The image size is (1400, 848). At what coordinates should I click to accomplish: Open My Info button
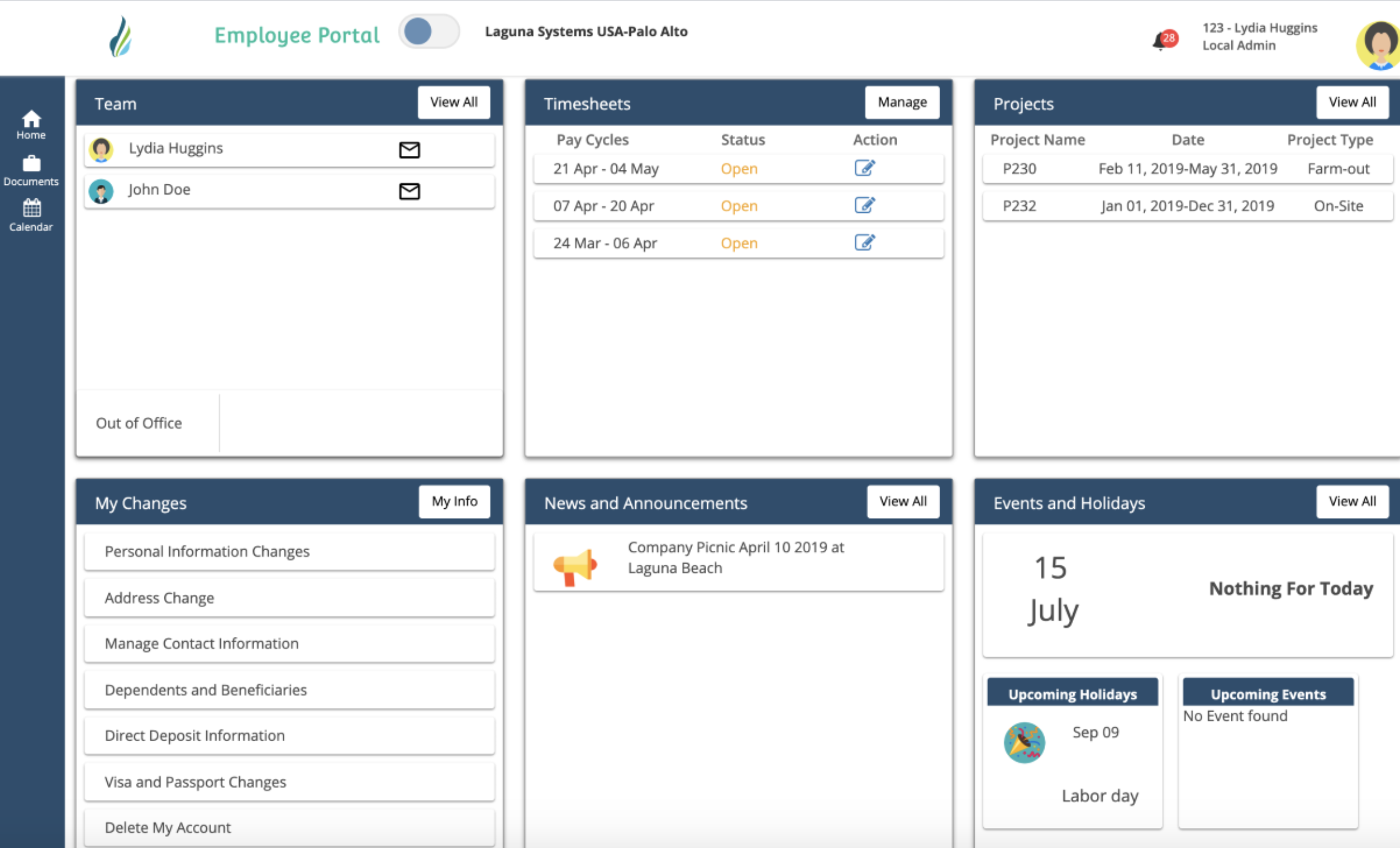(x=454, y=501)
